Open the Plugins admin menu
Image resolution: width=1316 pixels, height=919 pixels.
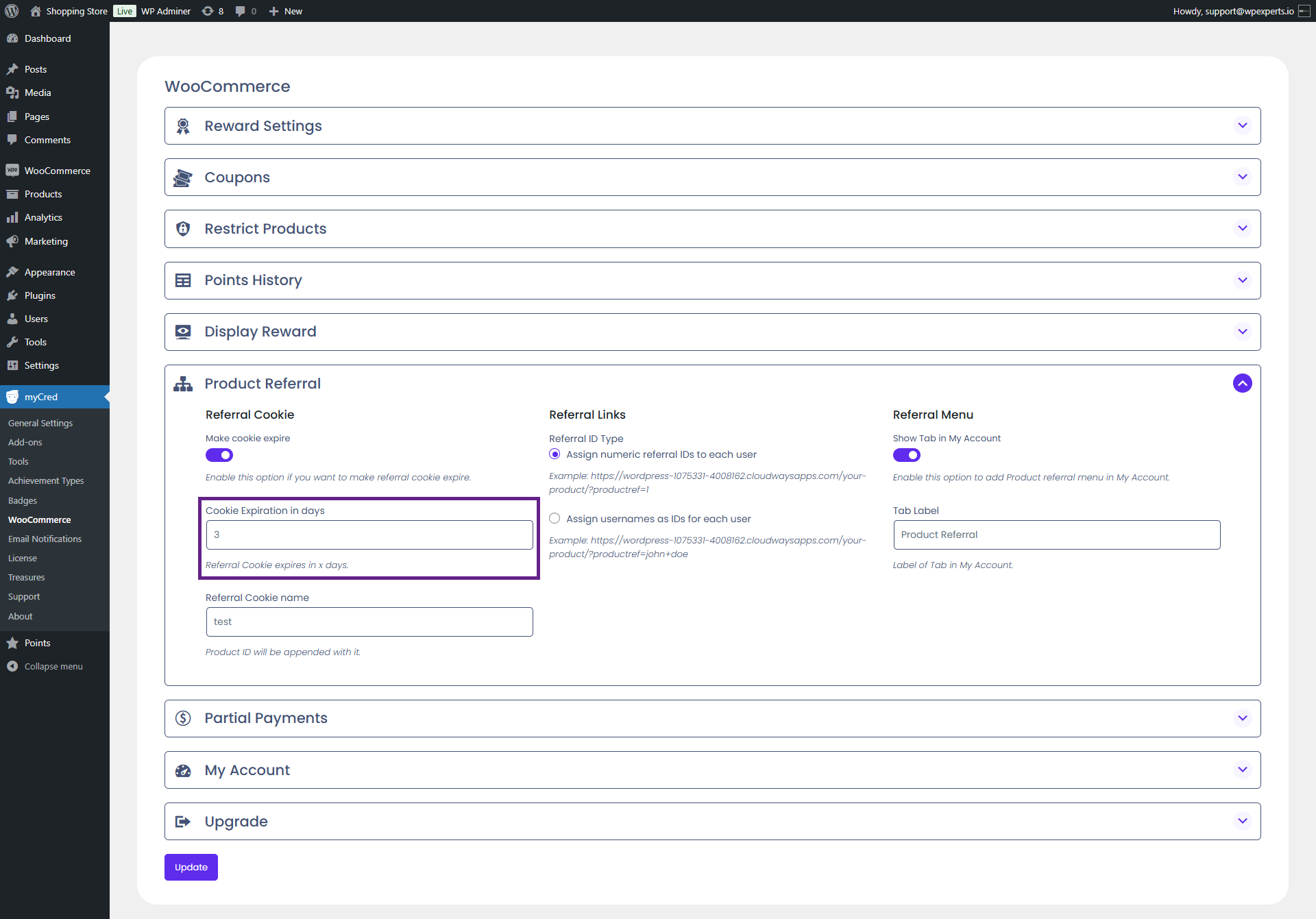40,295
